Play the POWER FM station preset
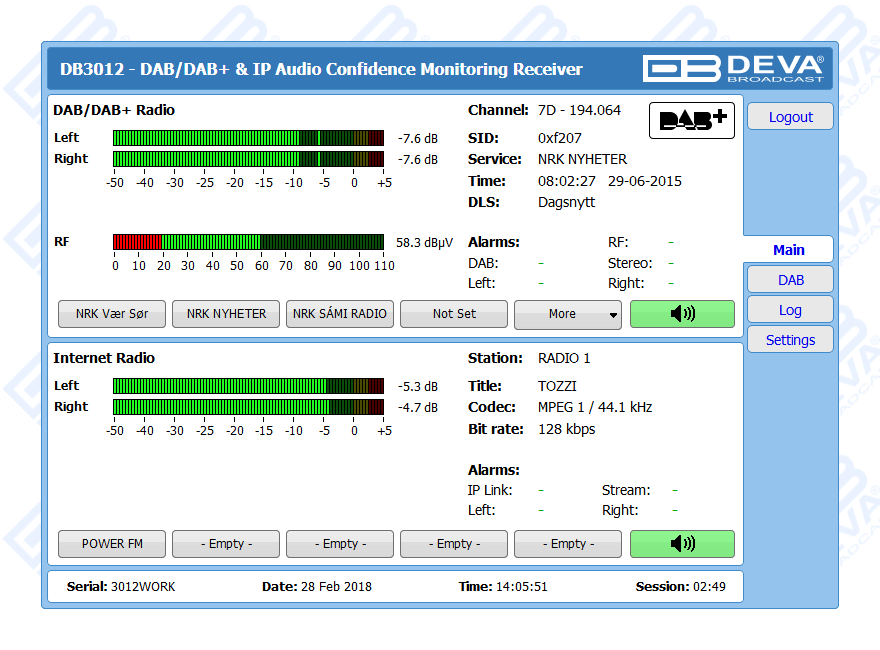Viewport: 880px width, 650px height. 112,544
